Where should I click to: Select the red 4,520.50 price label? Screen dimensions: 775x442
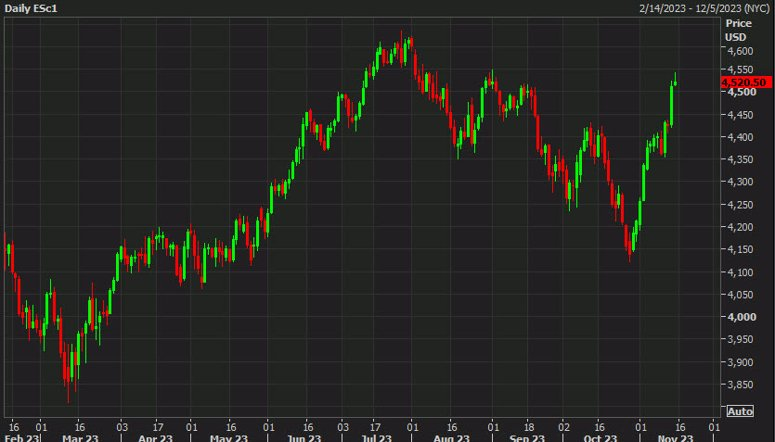(x=746, y=83)
